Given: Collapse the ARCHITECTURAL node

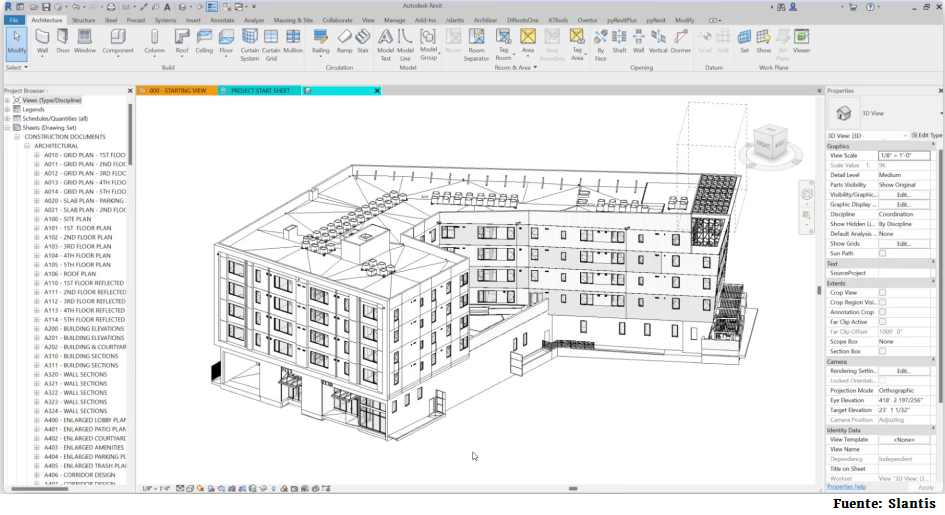Looking at the screenshot, I should click(x=27, y=146).
